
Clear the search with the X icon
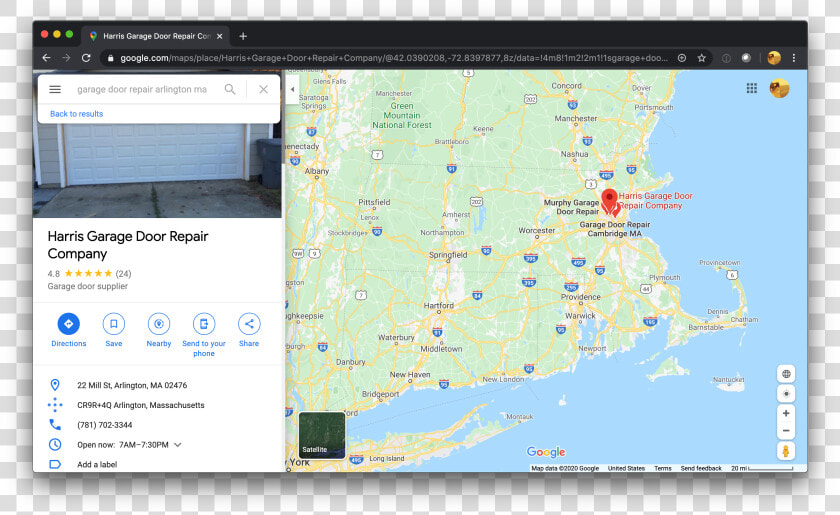tap(264, 89)
